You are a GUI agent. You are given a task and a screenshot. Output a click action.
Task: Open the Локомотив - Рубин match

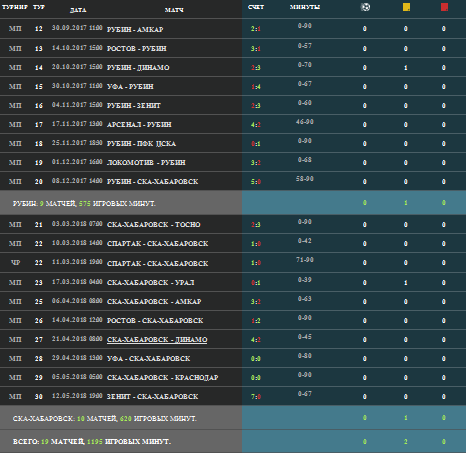tap(146, 162)
